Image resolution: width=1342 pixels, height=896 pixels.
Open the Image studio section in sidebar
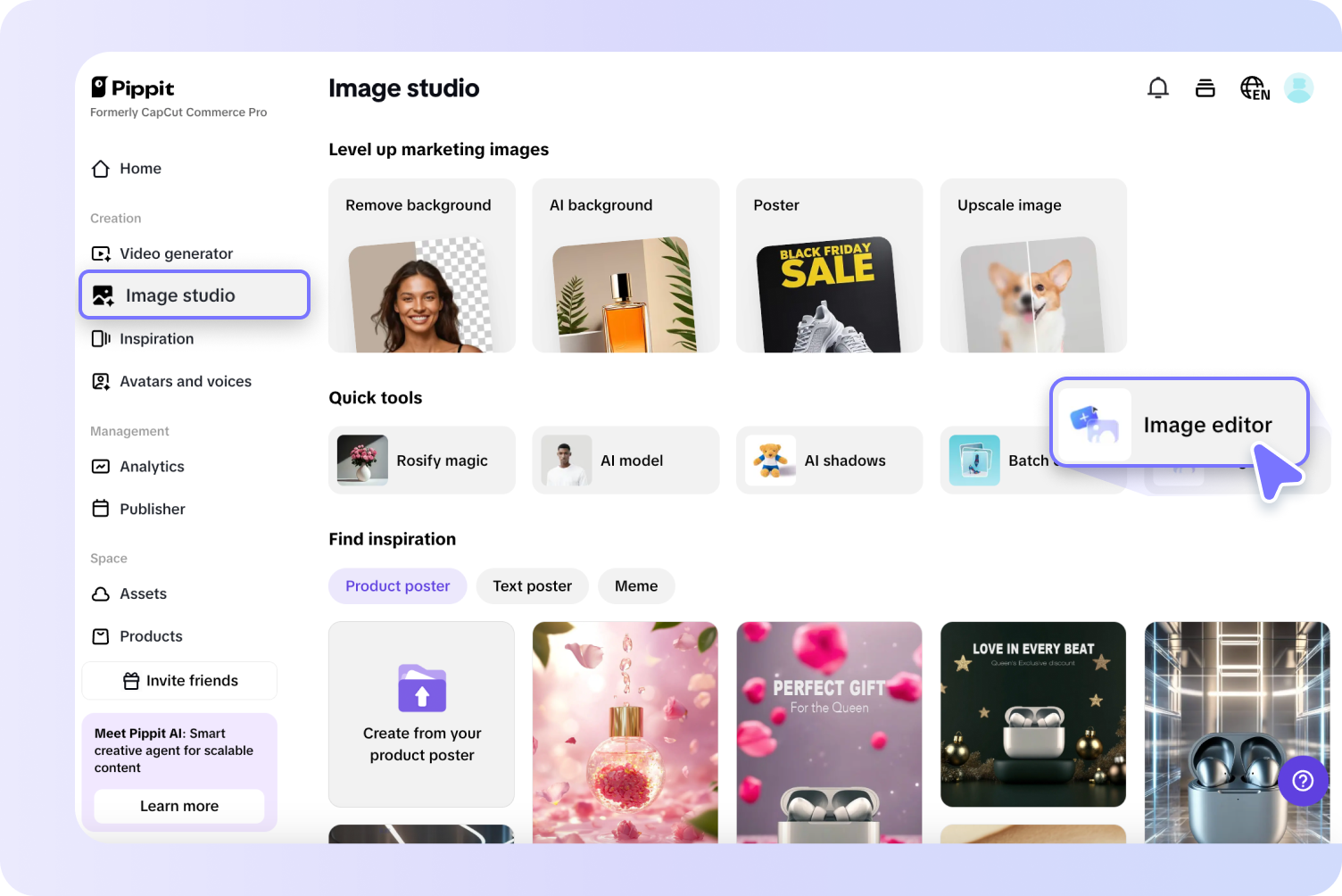click(181, 295)
